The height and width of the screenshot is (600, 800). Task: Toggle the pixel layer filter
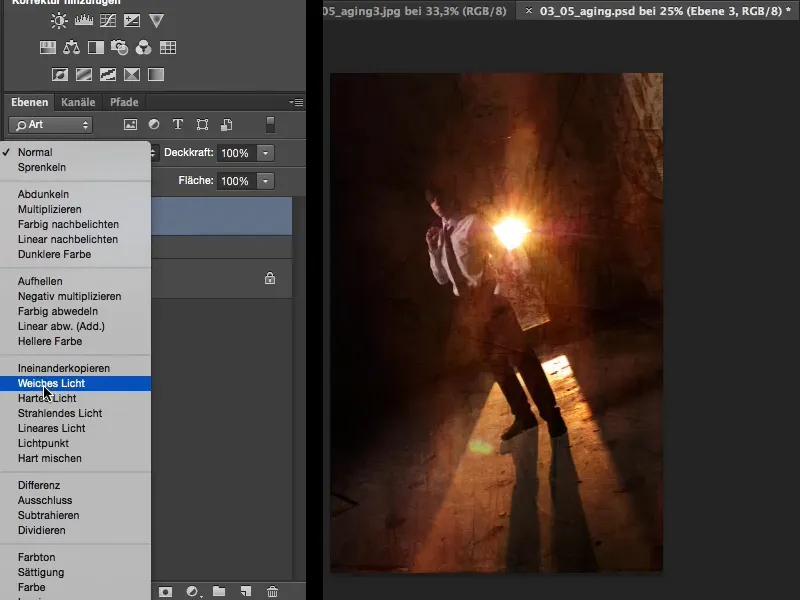131,124
